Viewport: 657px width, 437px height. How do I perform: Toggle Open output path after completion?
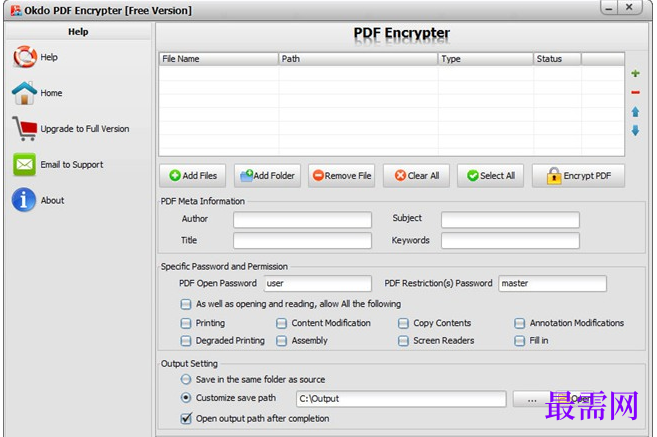click(186, 418)
